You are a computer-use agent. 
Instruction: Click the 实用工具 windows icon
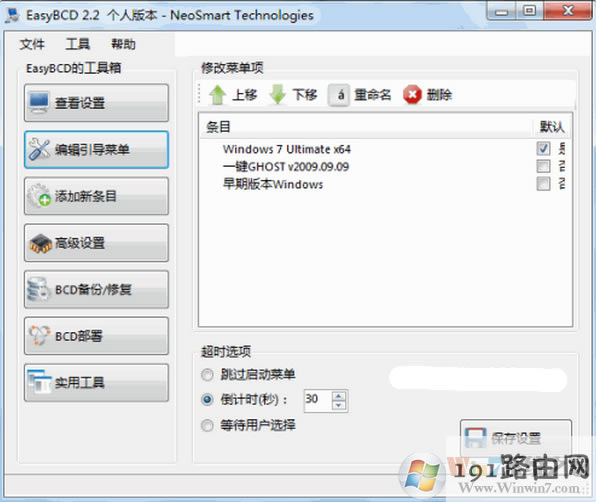(x=40, y=382)
